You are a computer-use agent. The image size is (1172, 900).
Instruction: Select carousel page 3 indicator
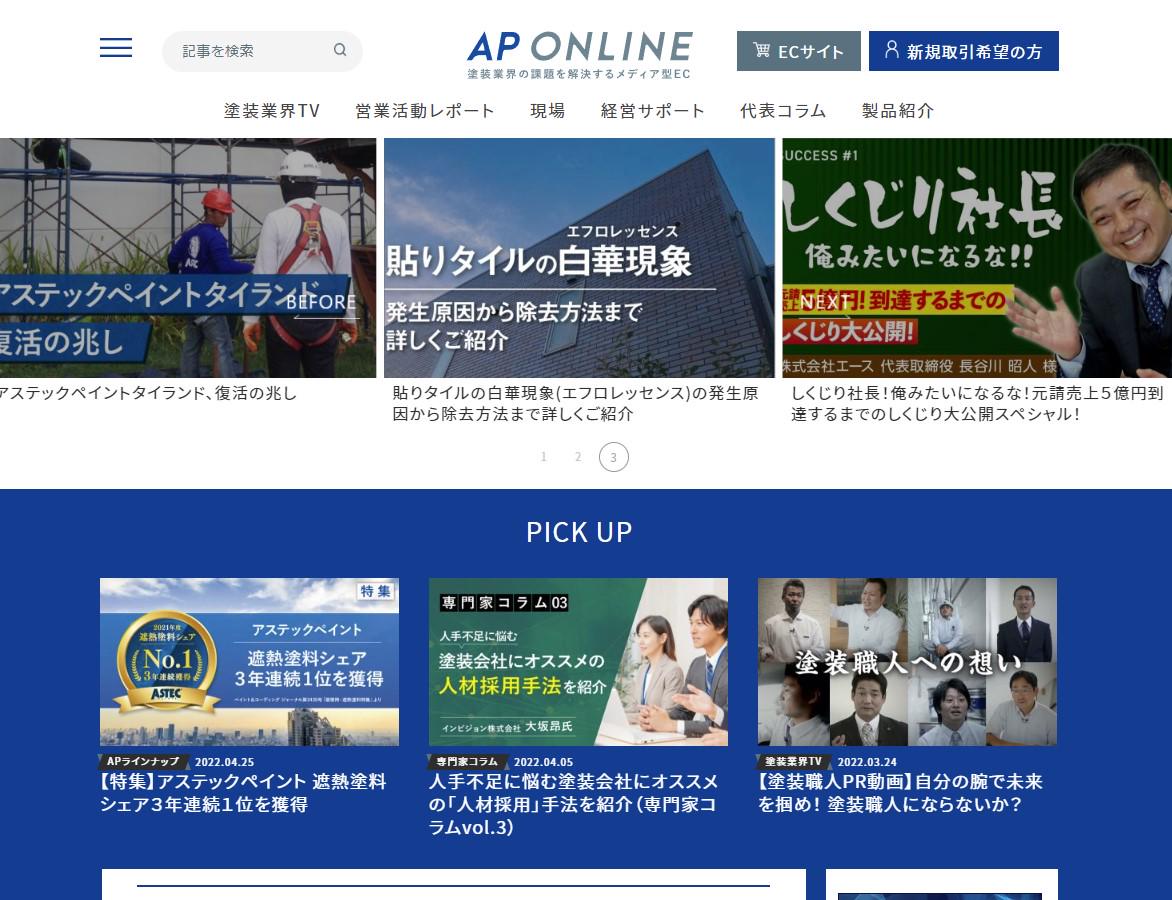pyautogui.click(x=614, y=457)
